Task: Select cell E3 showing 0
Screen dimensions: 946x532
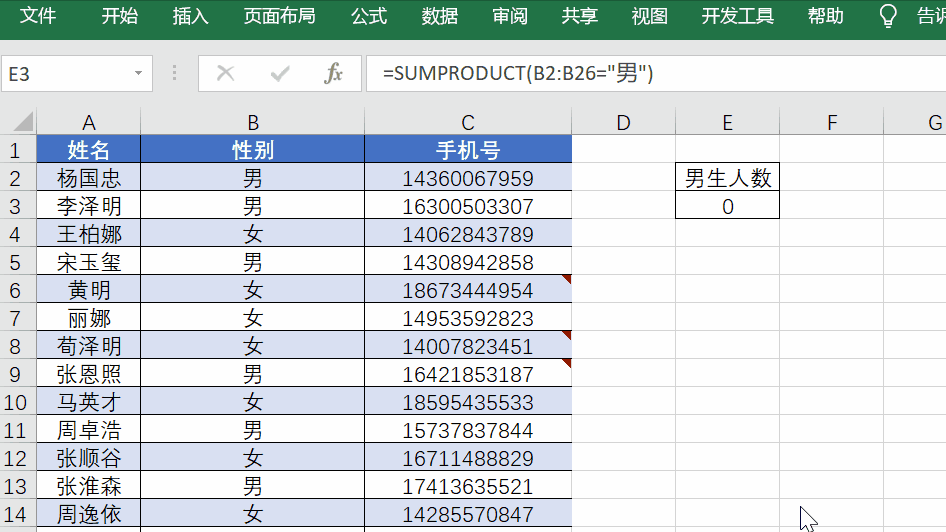Action: 728,206
